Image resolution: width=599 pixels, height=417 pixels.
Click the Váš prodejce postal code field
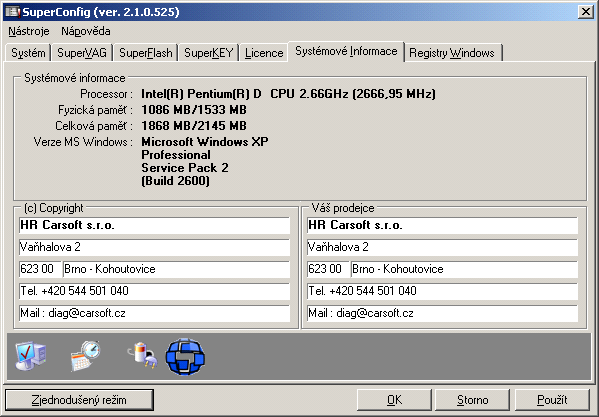coord(328,269)
